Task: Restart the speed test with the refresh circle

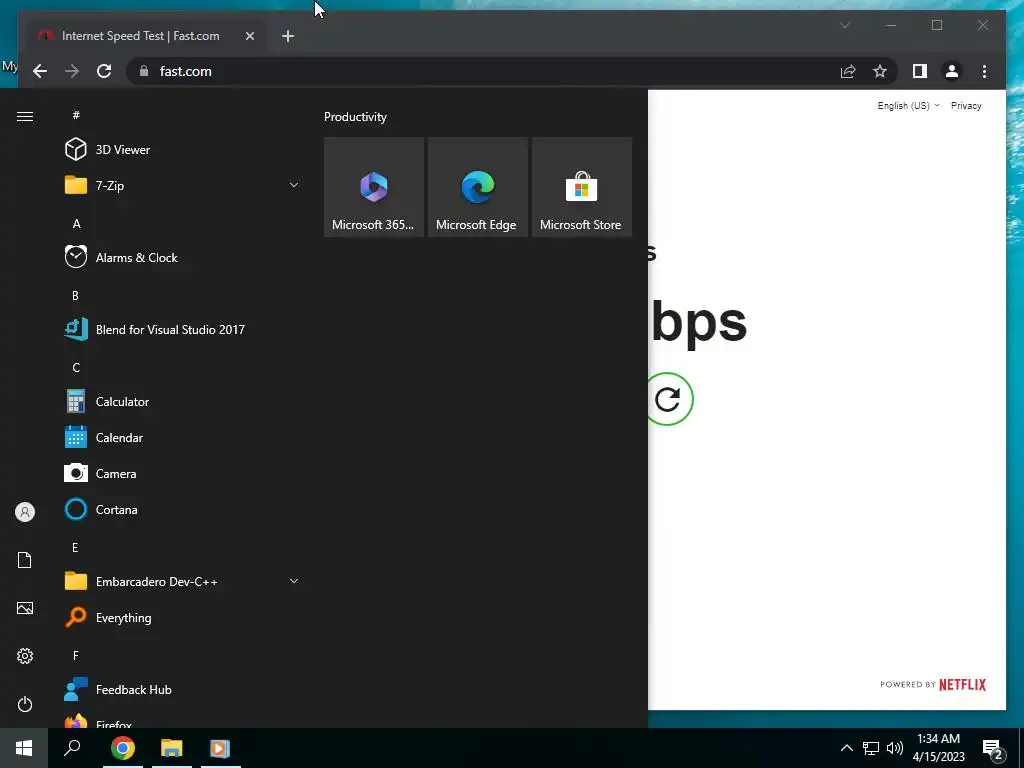Action: [667, 399]
